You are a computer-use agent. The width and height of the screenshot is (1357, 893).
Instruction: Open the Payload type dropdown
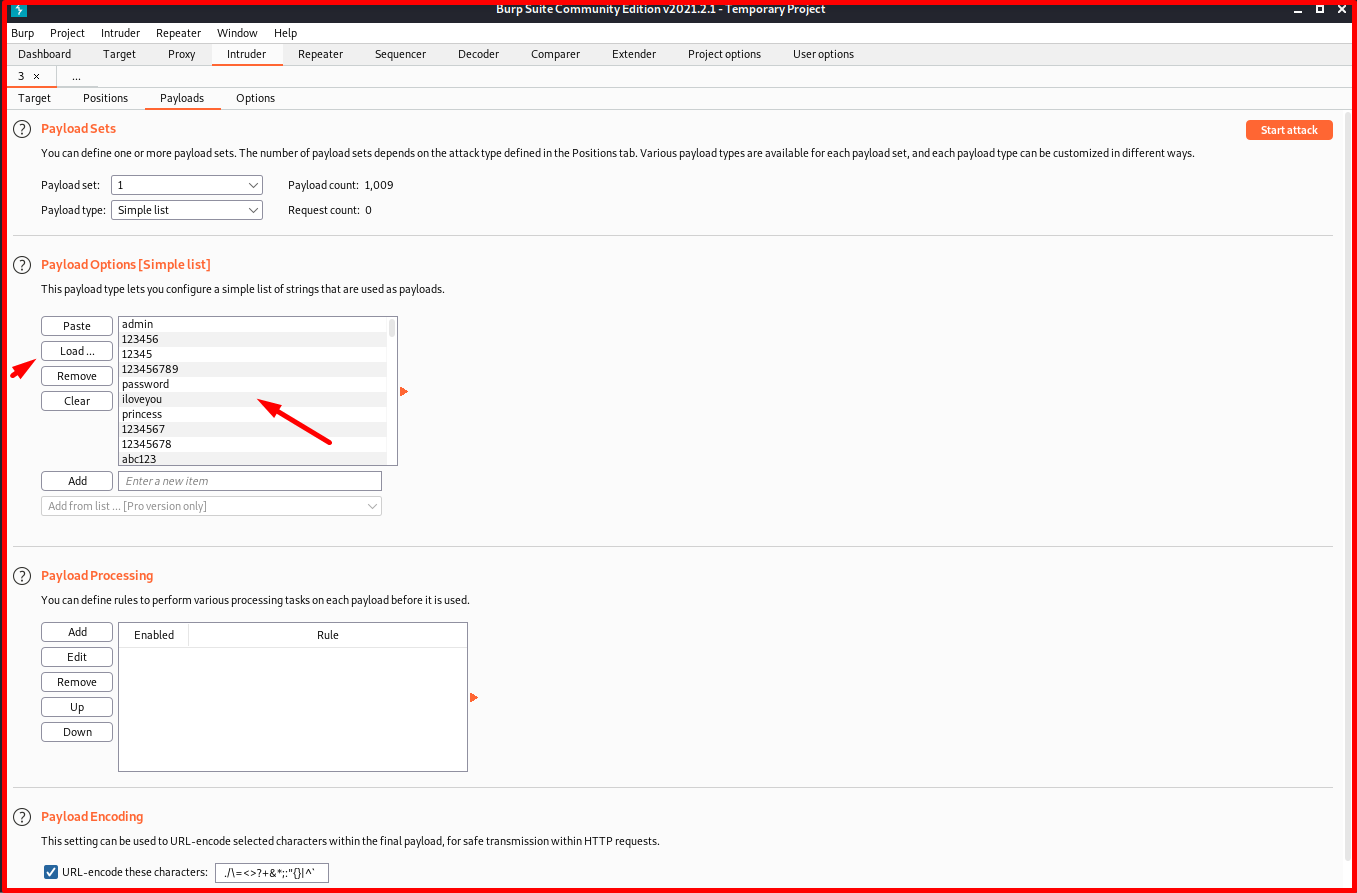click(186, 210)
